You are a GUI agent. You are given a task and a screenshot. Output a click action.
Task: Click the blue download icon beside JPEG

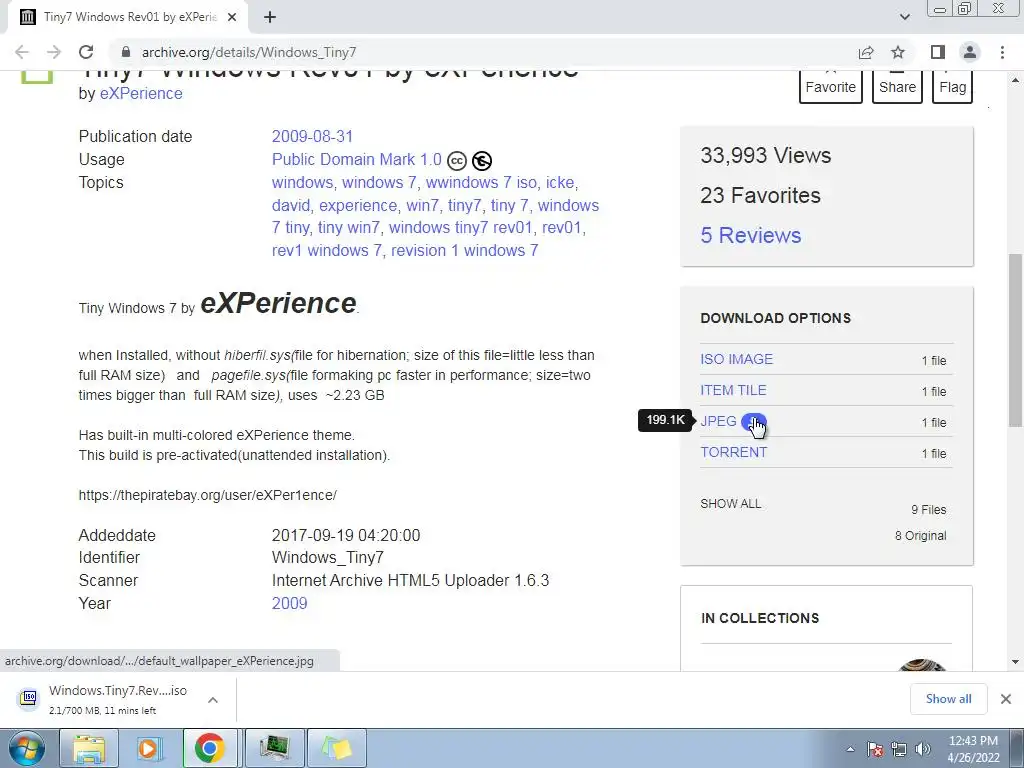754,422
